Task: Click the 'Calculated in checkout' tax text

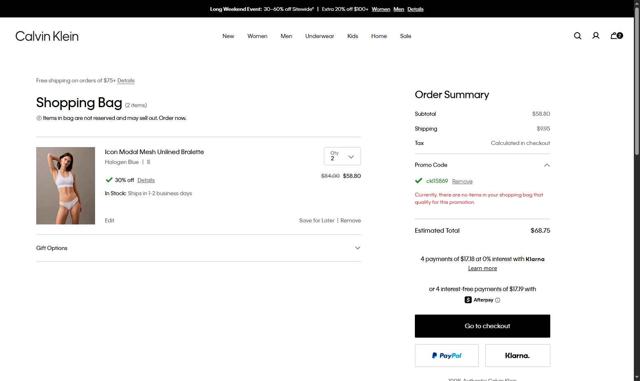Action: click(520, 143)
